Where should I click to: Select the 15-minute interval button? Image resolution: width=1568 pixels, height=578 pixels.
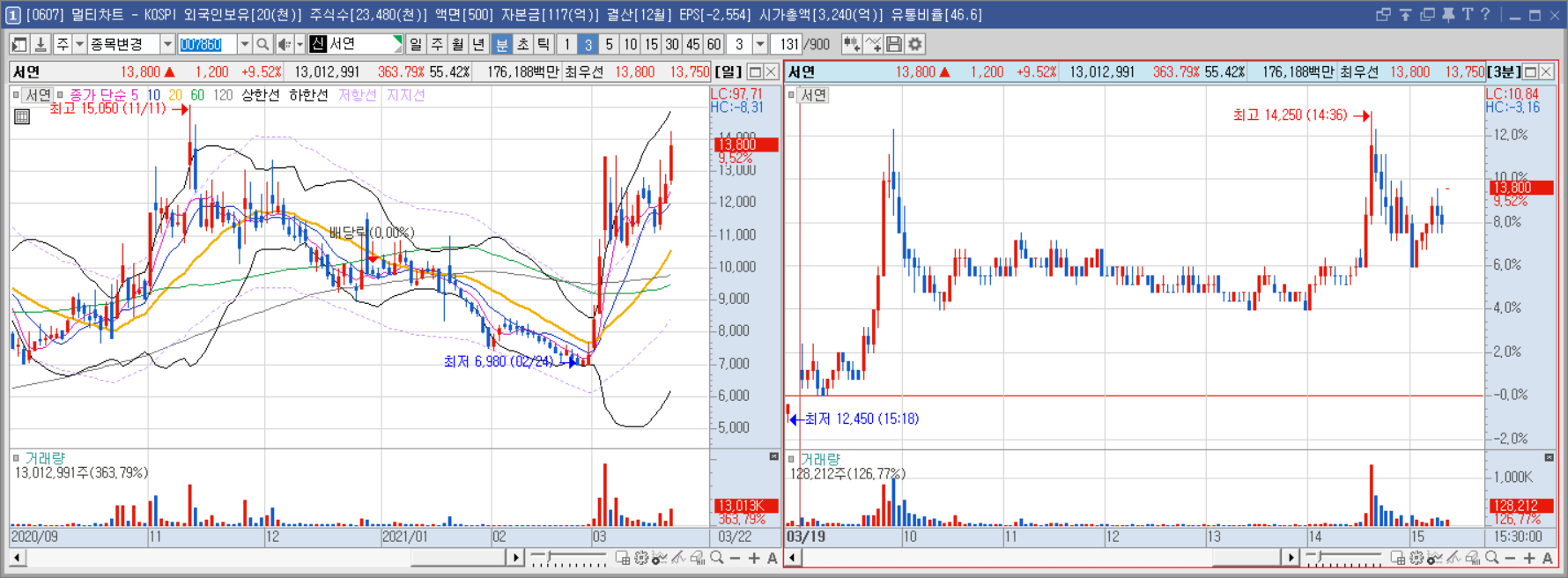[x=651, y=44]
